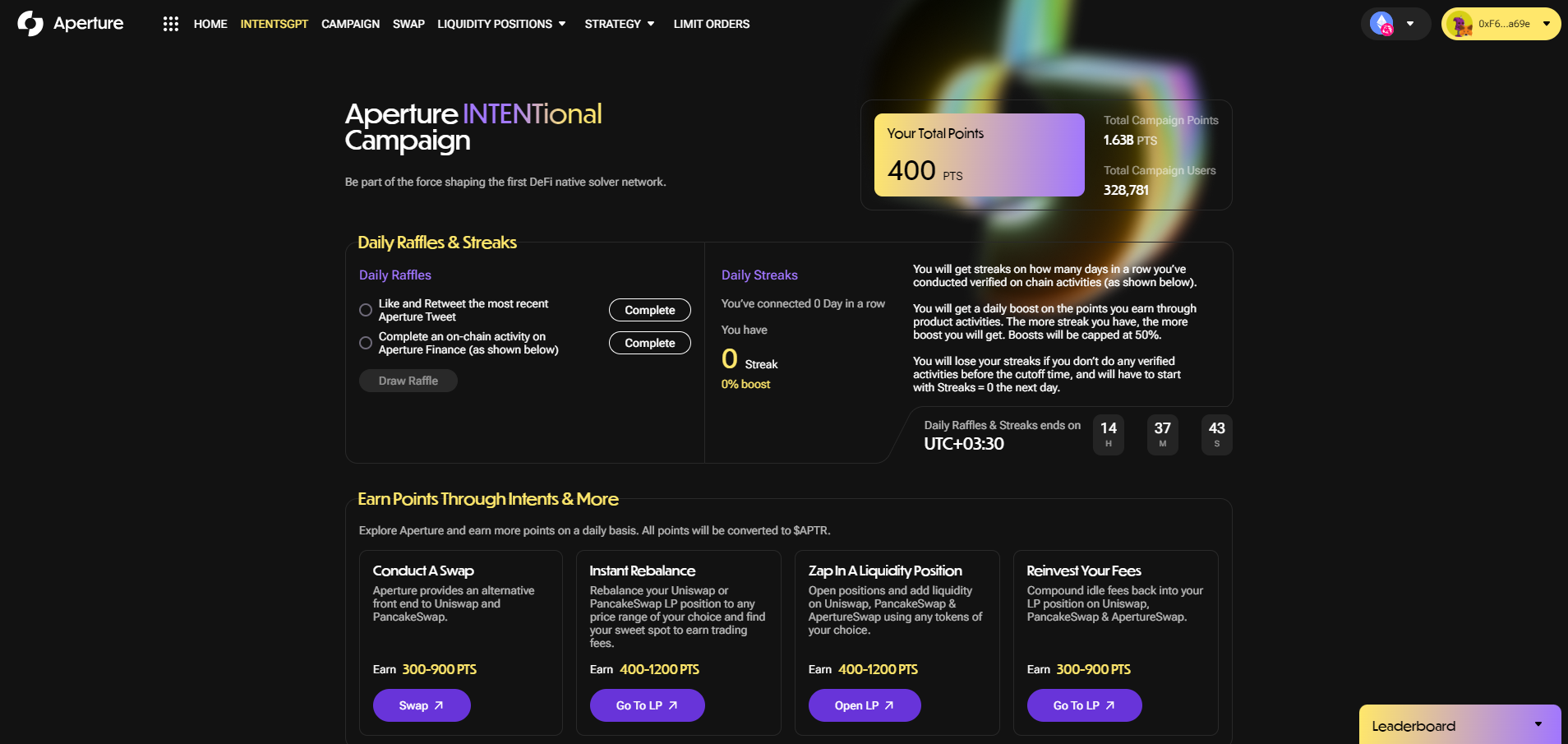
Task: Click Earn 400-1200 PTS under Zap In
Action: pyautogui.click(x=863, y=669)
